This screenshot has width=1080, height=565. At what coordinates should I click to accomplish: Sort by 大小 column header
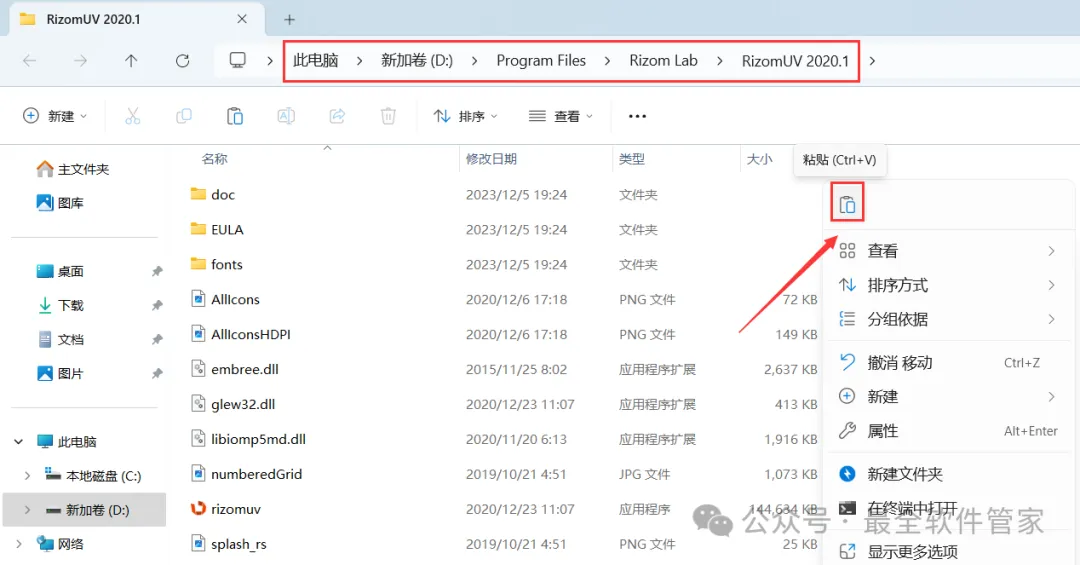click(760, 158)
